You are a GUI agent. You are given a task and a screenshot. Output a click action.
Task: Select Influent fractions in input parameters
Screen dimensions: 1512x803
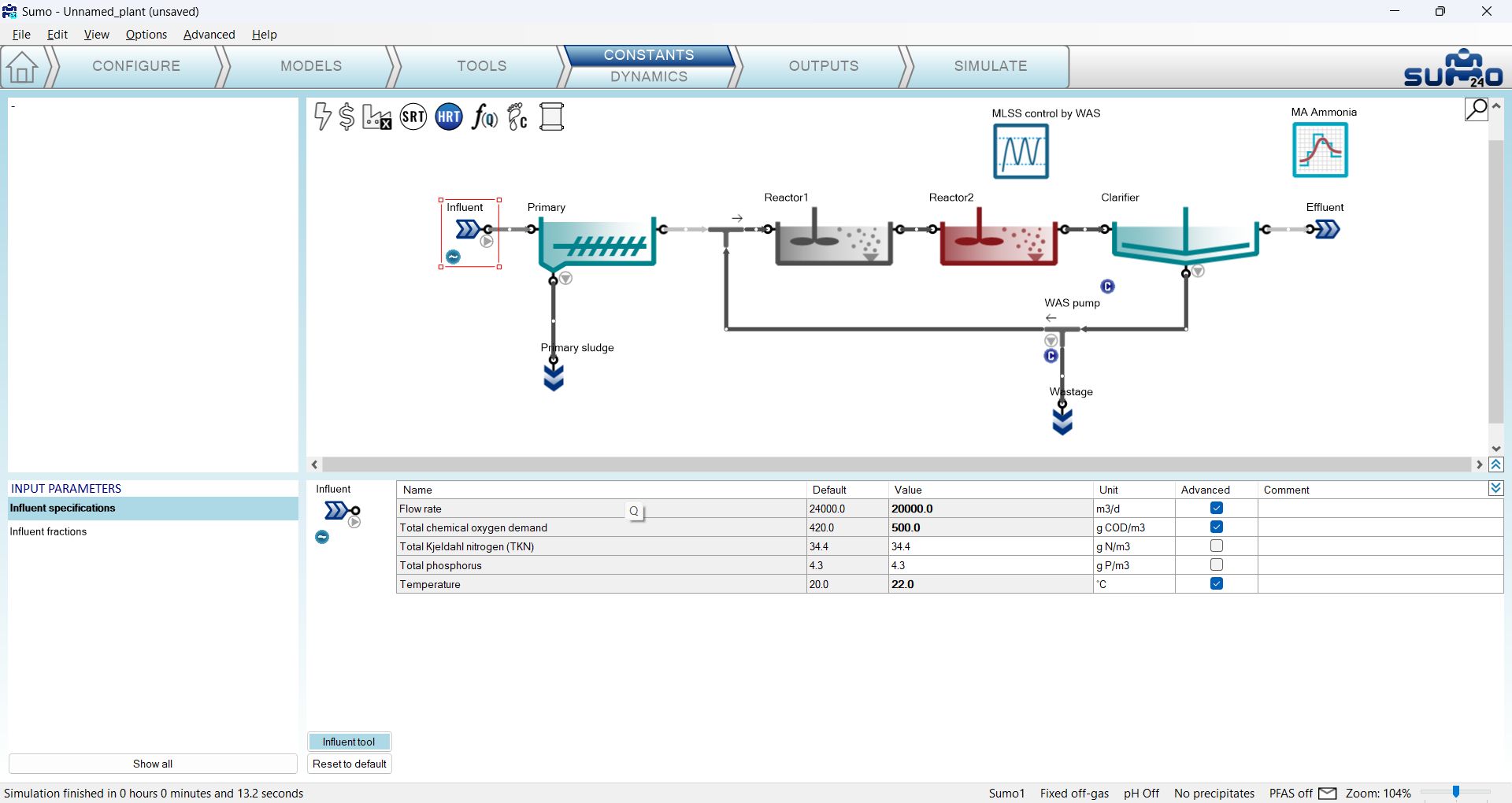(x=153, y=532)
